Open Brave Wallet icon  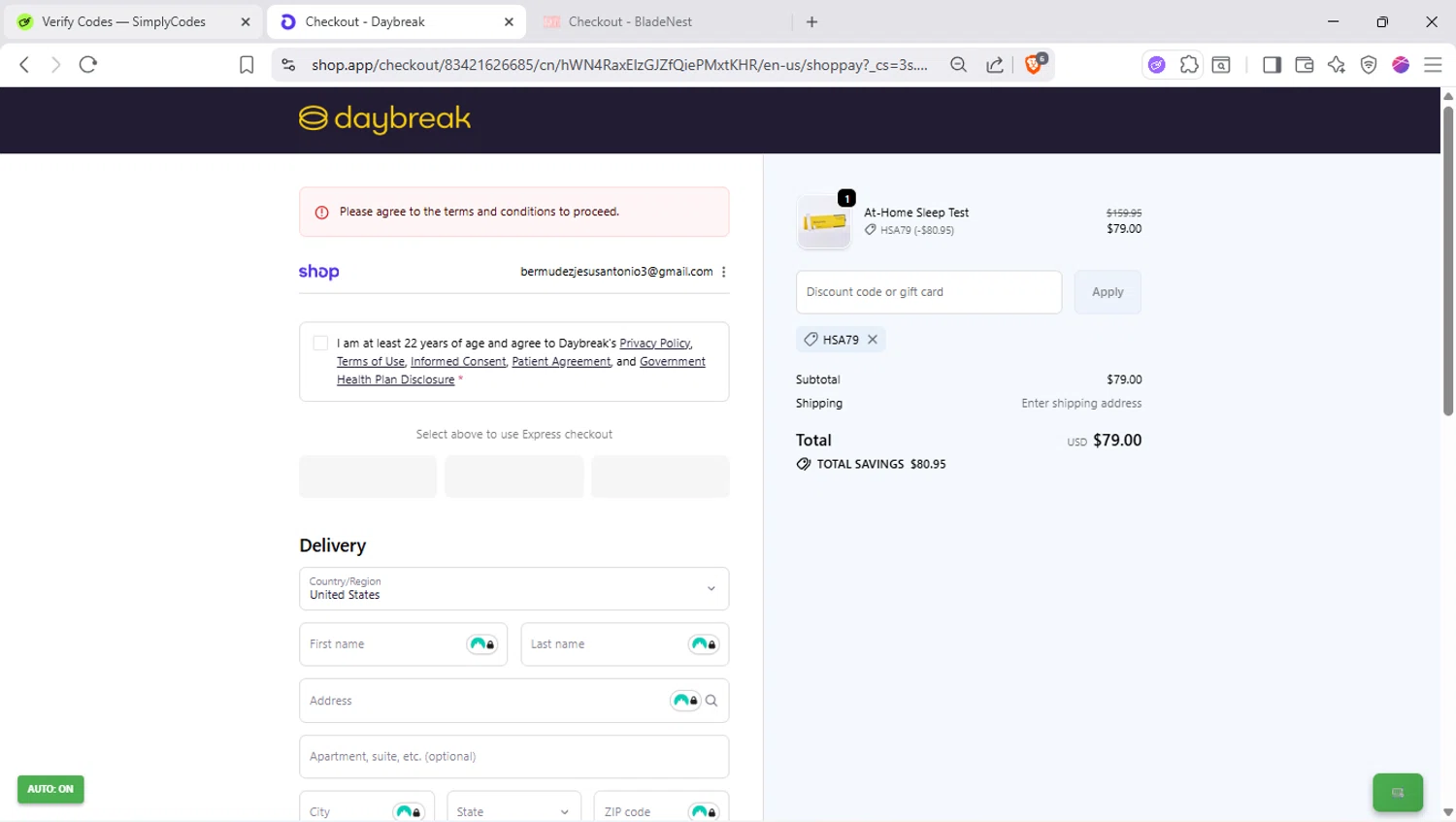(x=1305, y=65)
